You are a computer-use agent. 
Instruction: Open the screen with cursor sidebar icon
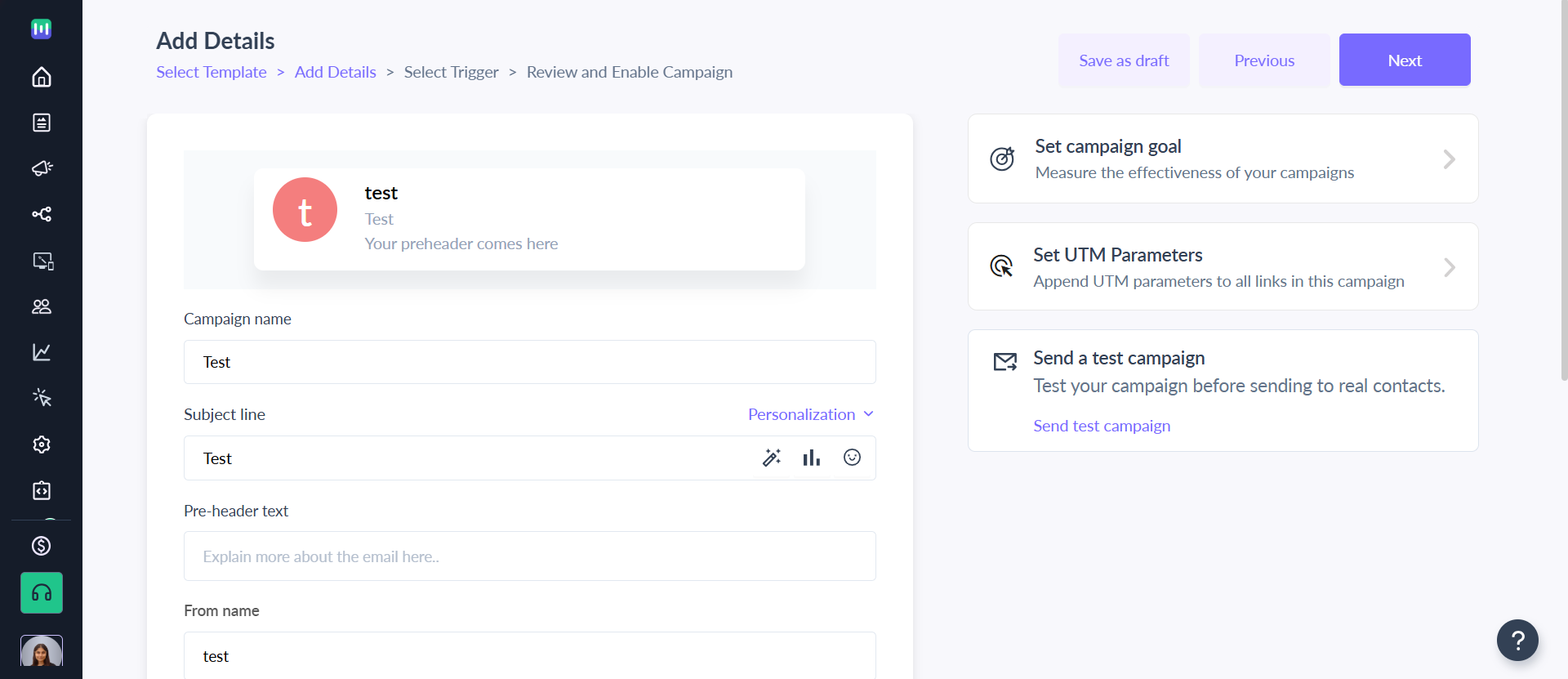pyautogui.click(x=42, y=261)
